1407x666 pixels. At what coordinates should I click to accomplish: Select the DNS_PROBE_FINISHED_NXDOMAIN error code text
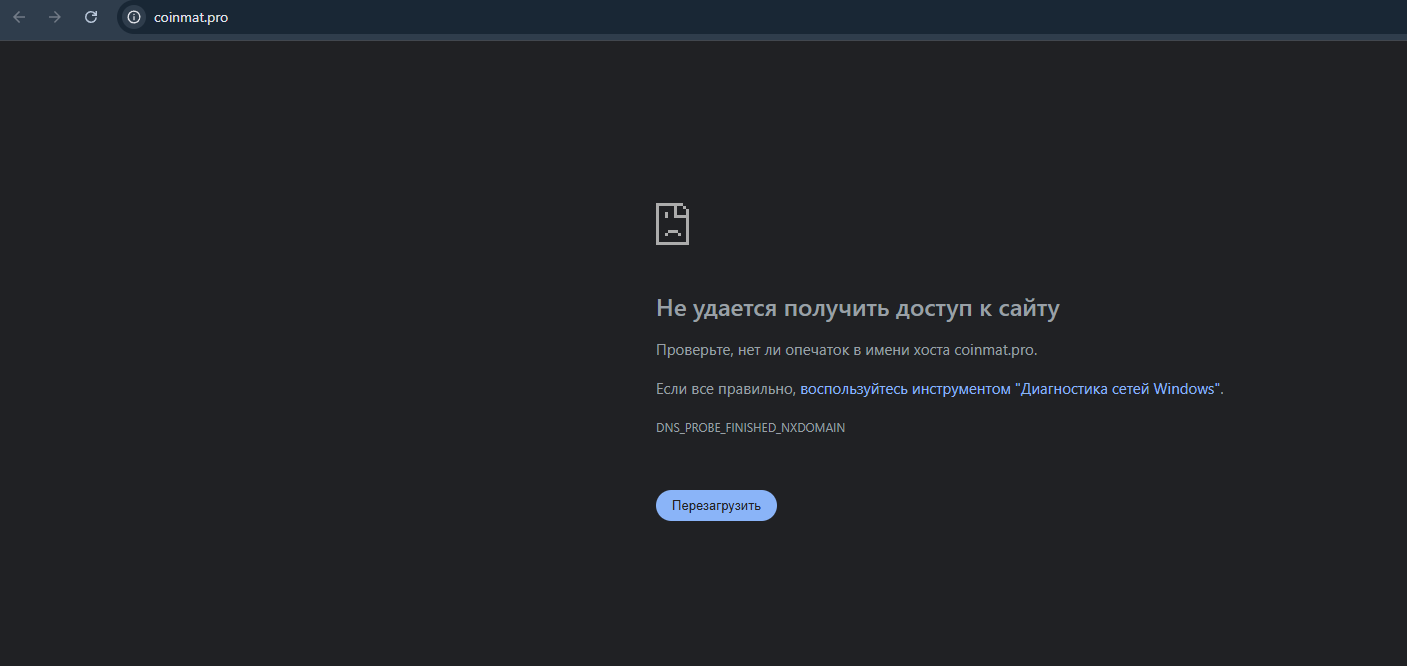coord(750,427)
